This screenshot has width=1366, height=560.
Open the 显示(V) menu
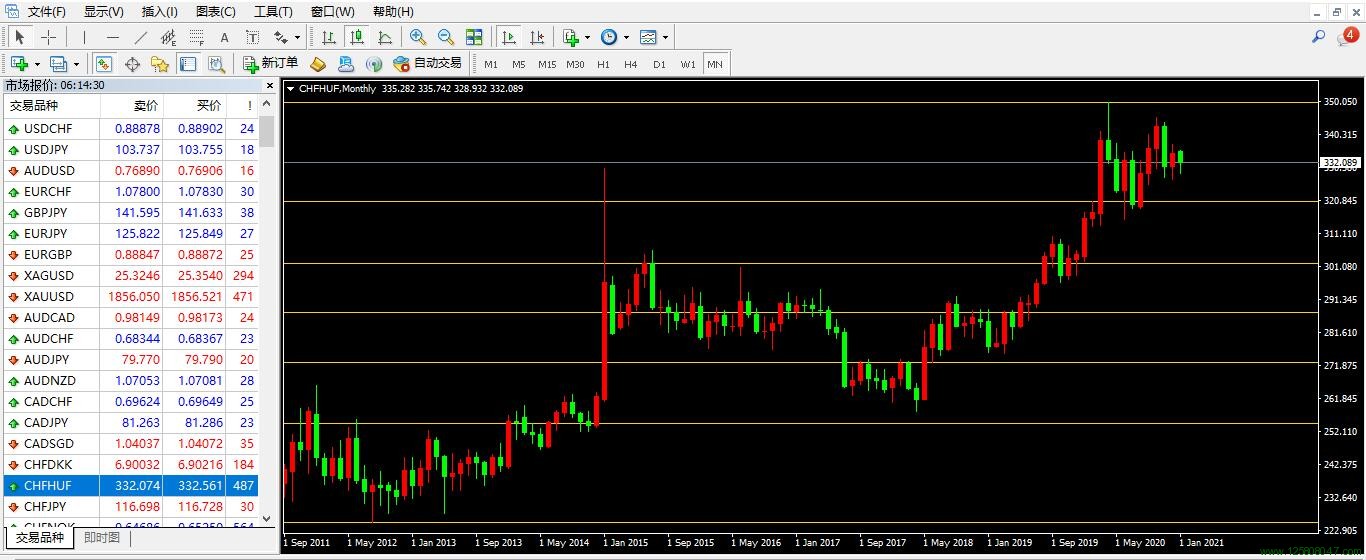pos(103,12)
